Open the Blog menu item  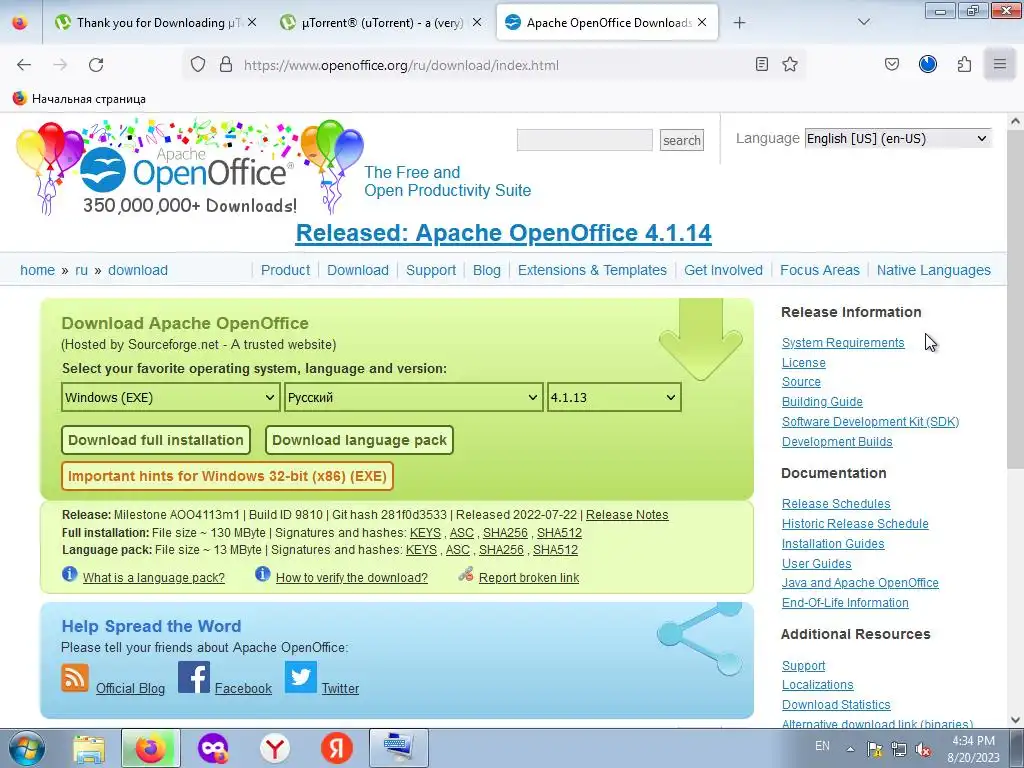pyautogui.click(x=487, y=270)
